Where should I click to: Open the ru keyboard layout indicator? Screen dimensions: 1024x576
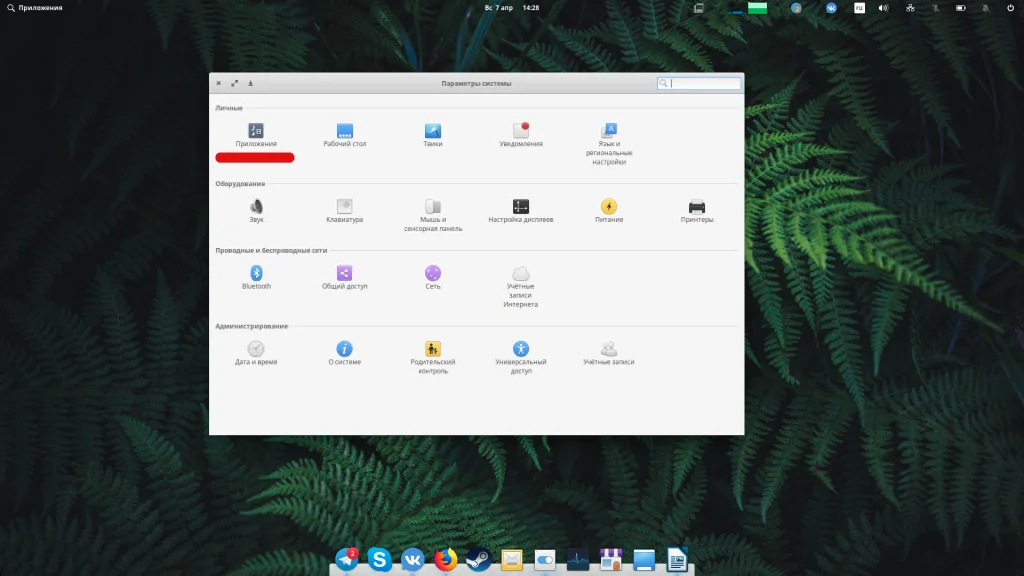[859, 8]
